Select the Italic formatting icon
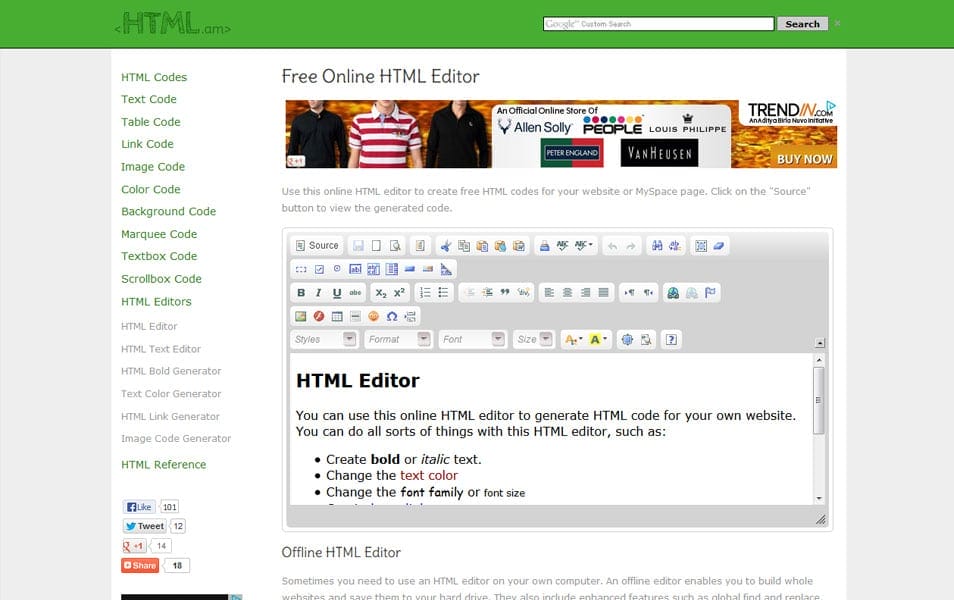This screenshot has height=600, width=954. 318,291
